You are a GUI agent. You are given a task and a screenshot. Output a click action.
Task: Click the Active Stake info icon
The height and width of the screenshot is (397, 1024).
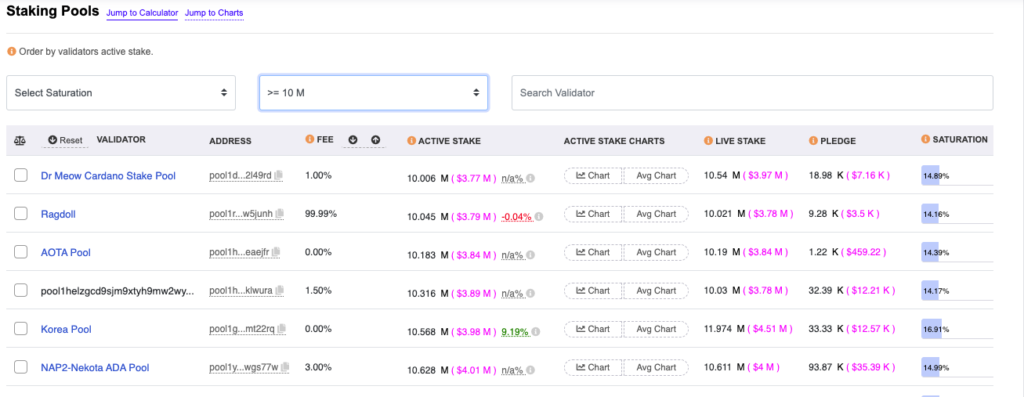click(x=411, y=140)
